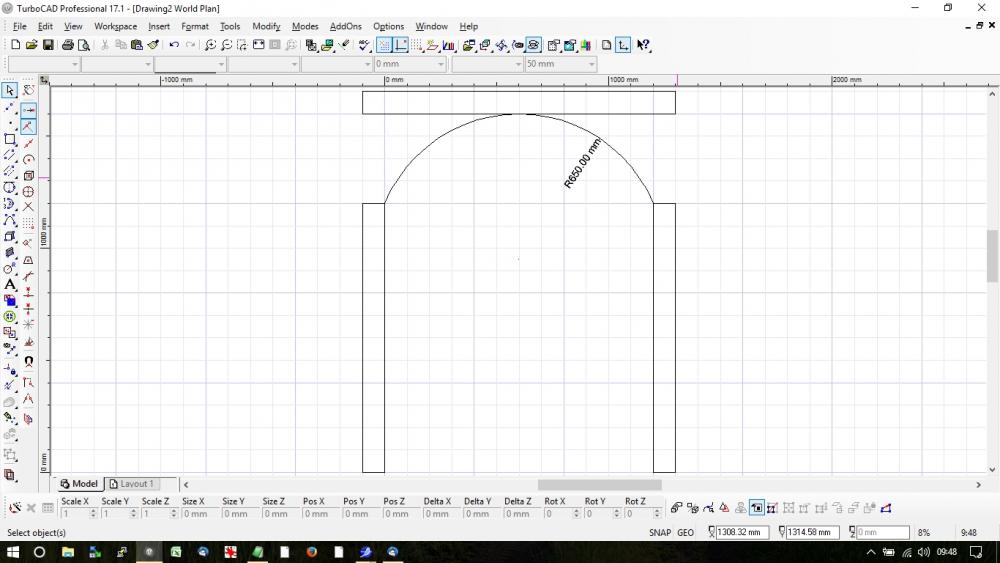Viewport: 1000px width, 563px height.
Task: Click the vertical scrollbar thumb
Action: (992, 256)
